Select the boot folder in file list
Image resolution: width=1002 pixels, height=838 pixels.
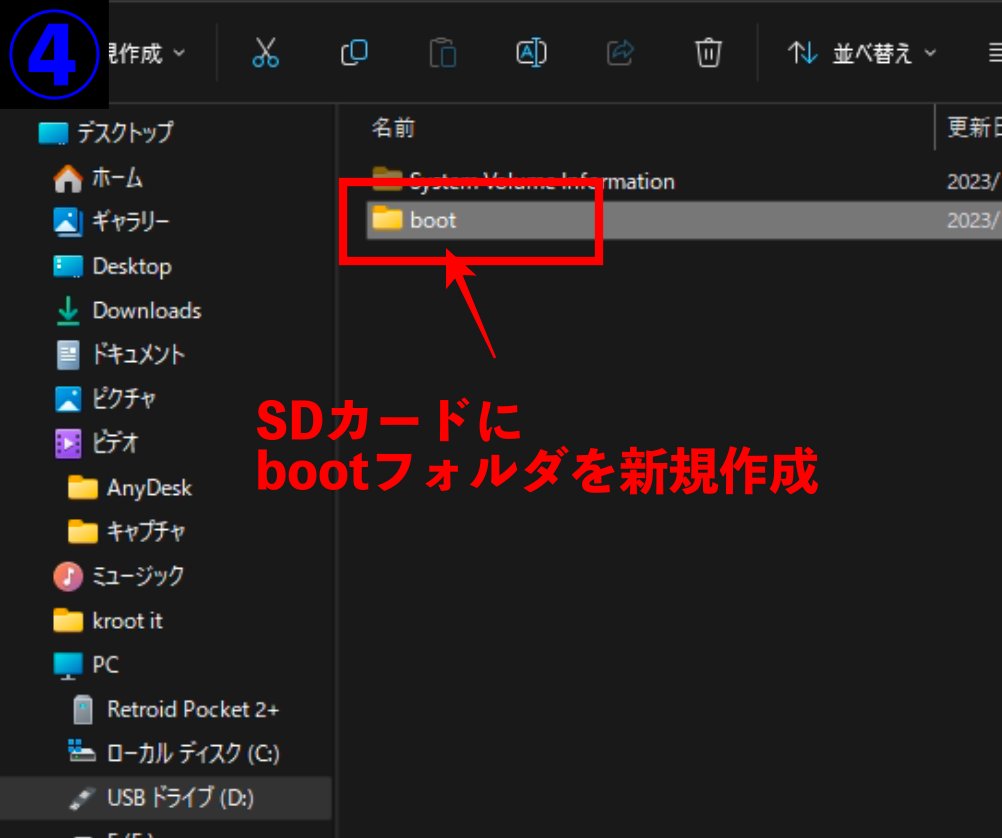(x=684, y=221)
